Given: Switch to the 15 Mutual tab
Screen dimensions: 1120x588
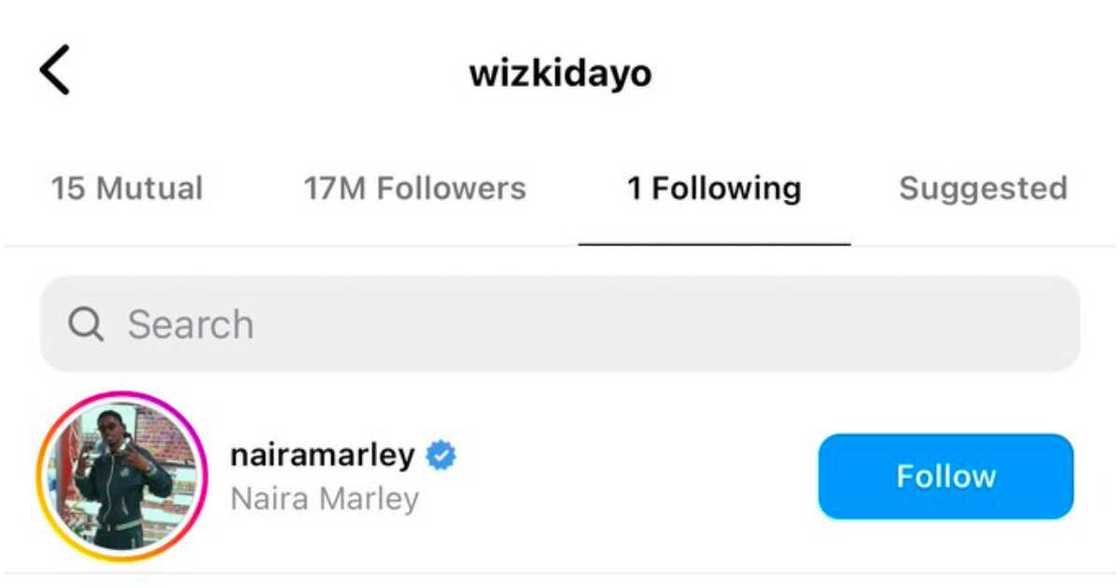Looking at the screenshot, I should click(x=127, y=189).
